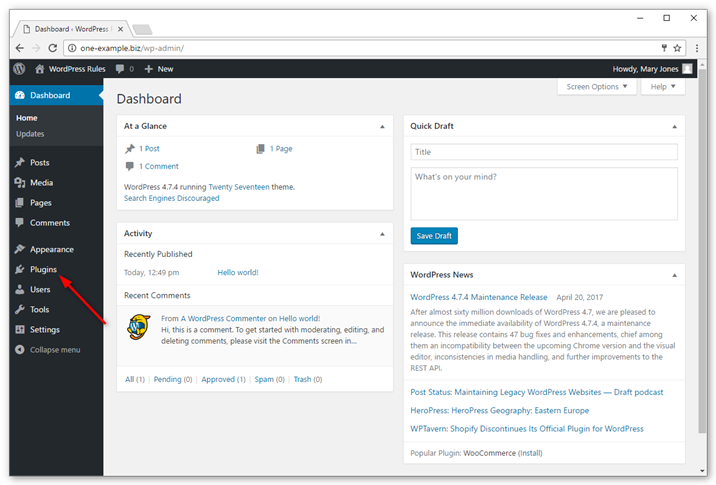The height and width of the screenshot is (485, 716).
Task: Expand the Screen Options dropdown
Action: click(597, 86)
